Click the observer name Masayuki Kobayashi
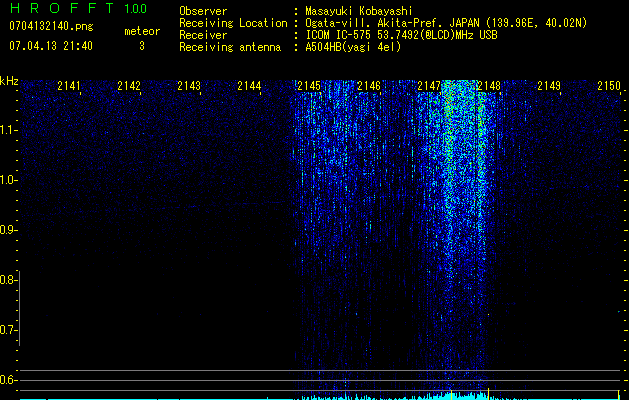This screenshot has height=400, width=629. 359,11
